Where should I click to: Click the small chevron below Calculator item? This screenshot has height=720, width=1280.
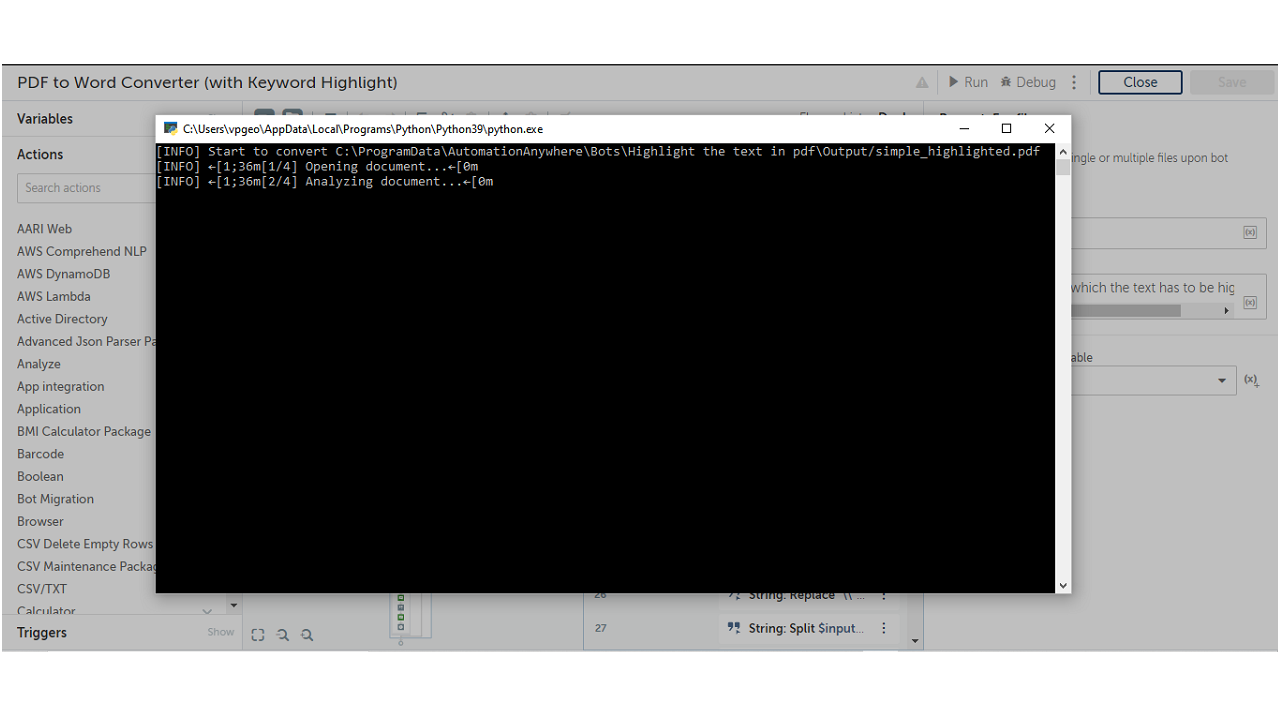point(207,611)
